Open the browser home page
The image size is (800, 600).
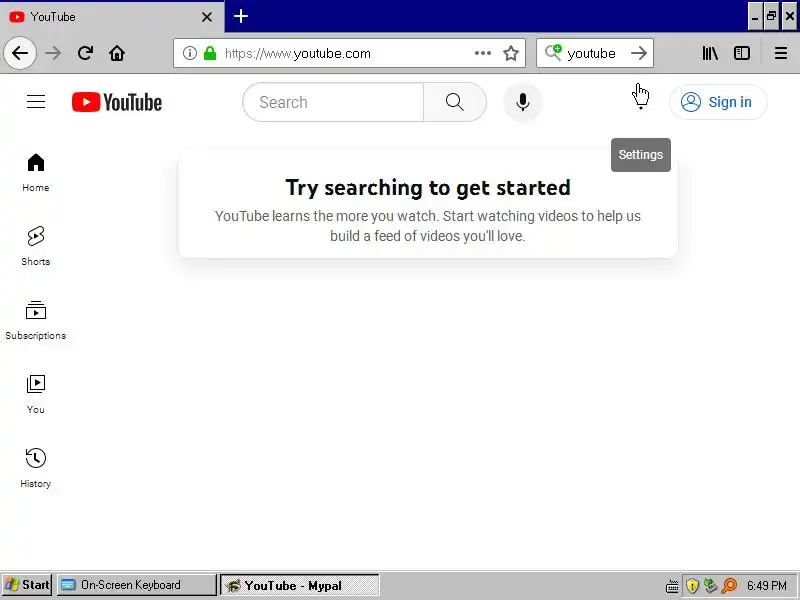117,53
